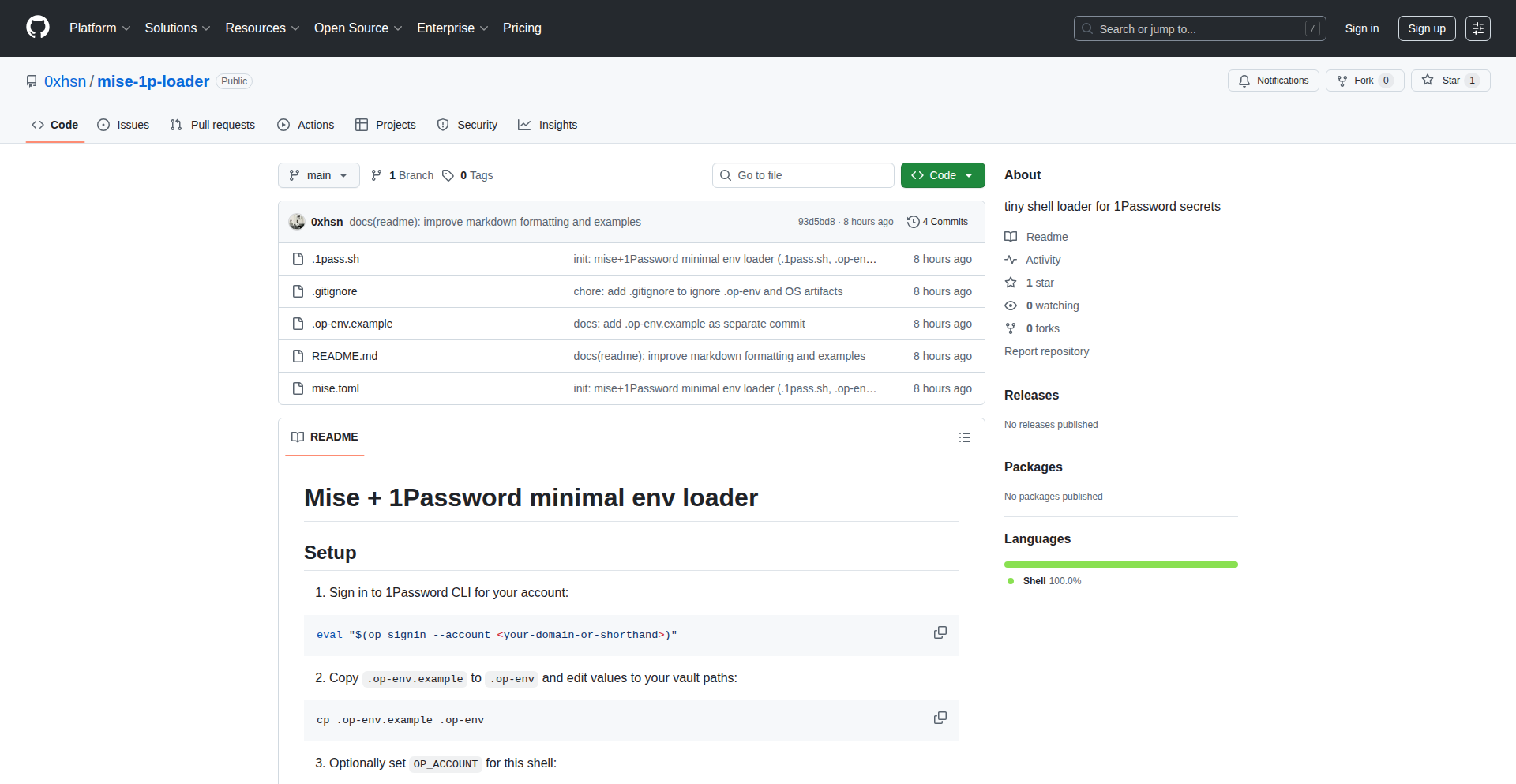Star the mise-1p-loader repository
The width and height of the screenshot is (1516, 784).
pyautogui.click(x=1450, y=81)
